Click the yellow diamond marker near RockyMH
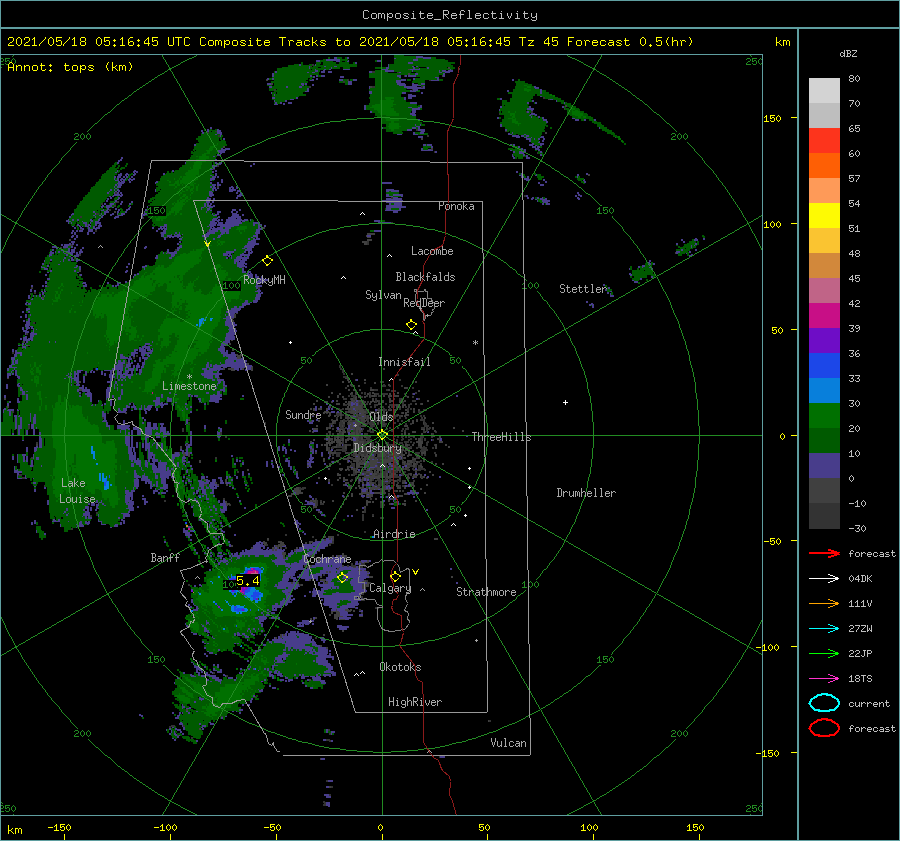This screenshot has width=900, height=841. 267,261
